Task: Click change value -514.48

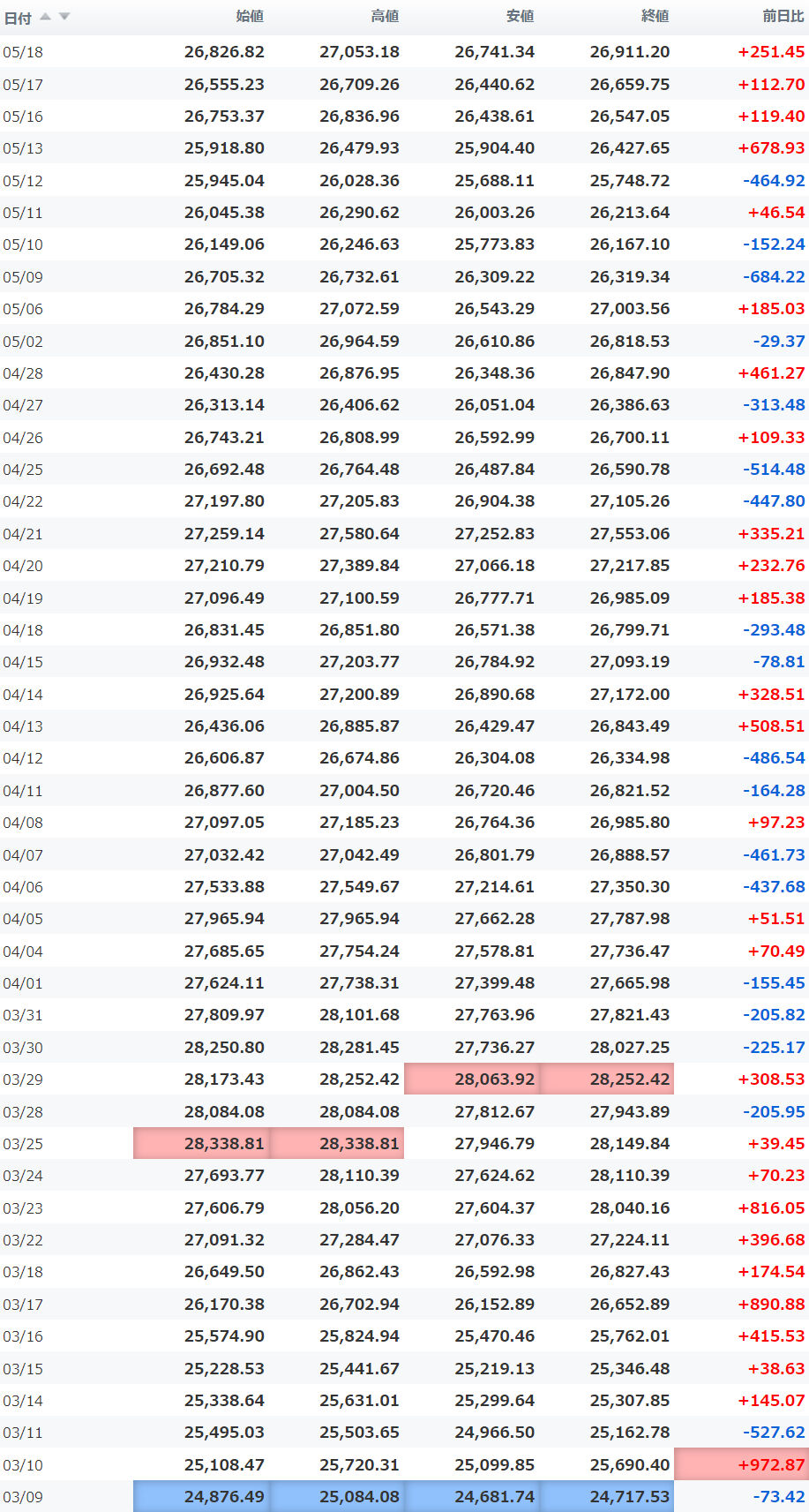Action: click(774, 470)
